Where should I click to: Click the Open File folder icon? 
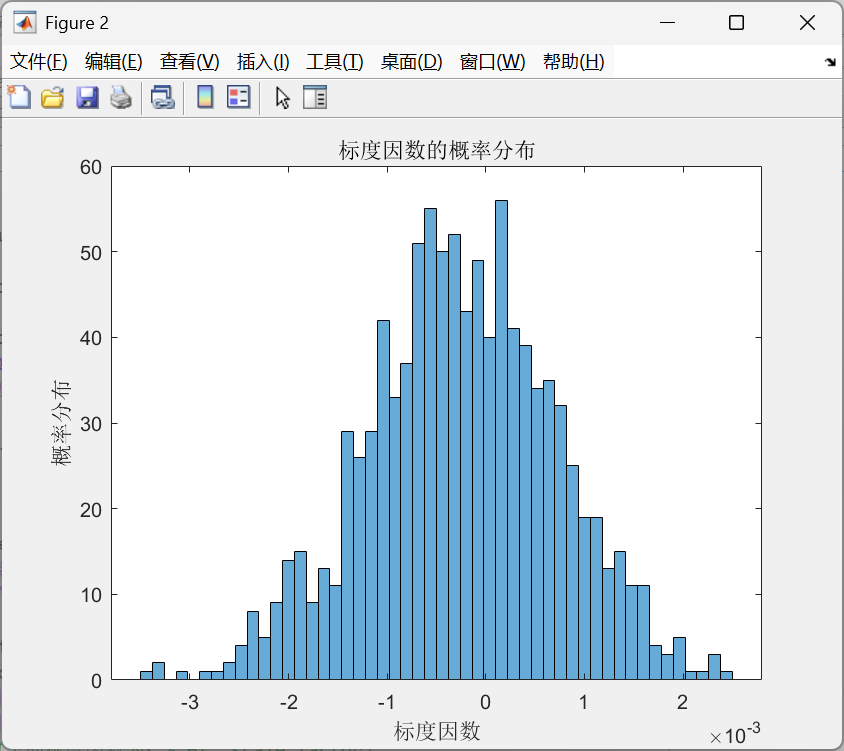tap(53, 97)
